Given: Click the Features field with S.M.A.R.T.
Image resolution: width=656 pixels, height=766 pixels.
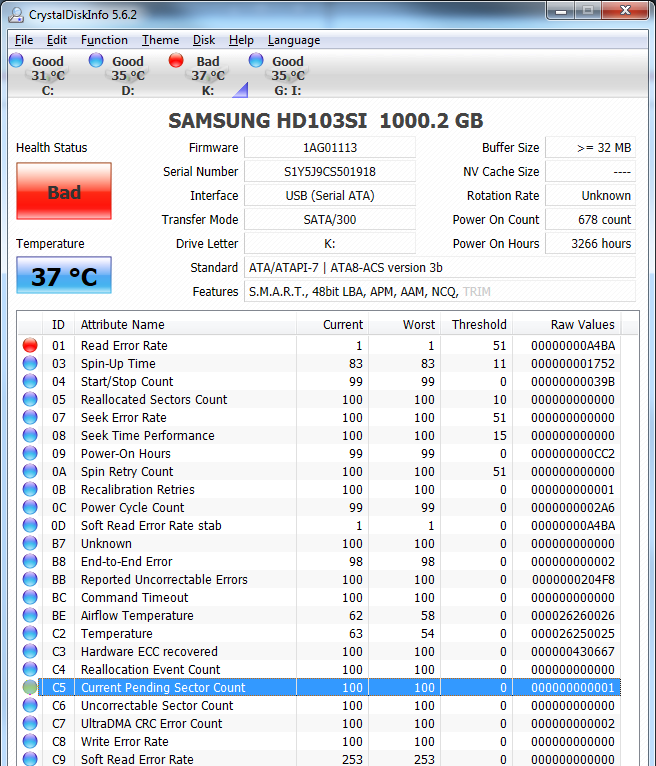Looking at the screenshot, I should pyautogui.click(x=440, y=291).
